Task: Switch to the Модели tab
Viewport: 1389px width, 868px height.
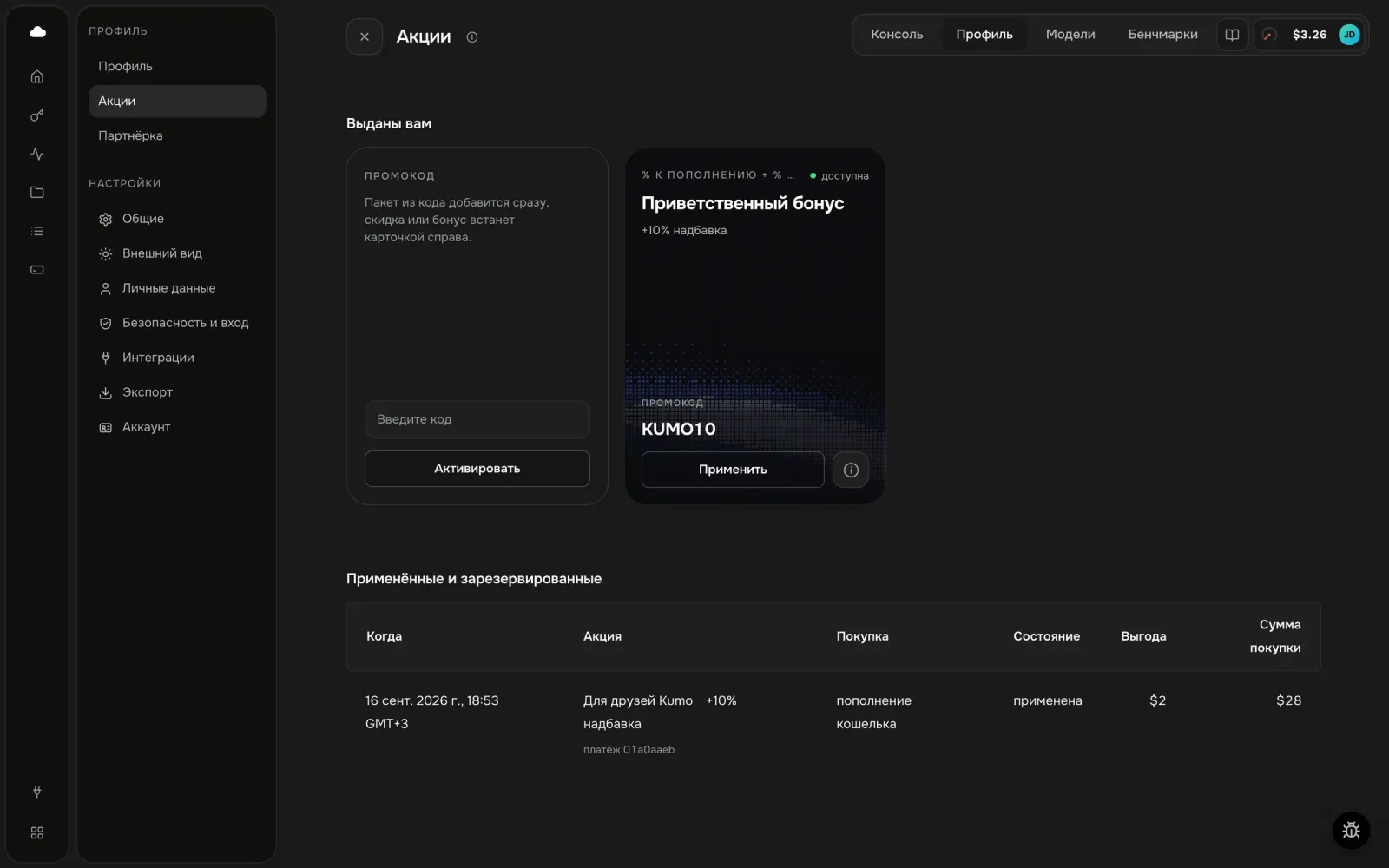Action: point(1070,35)
